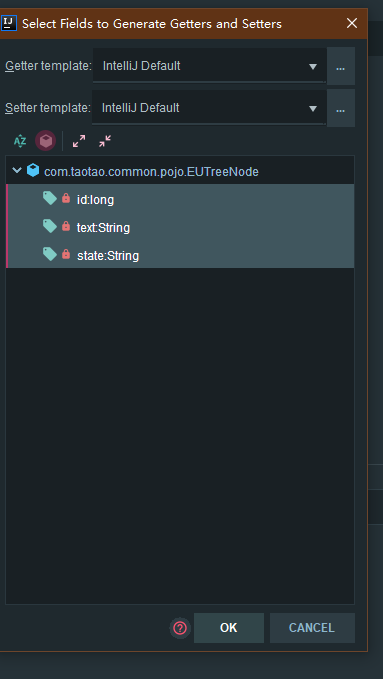Image resolution: width=383 pixels, height=679 pixels.
Task: Open Getter template ellipsis settings button
Action: pyautogui.click(x=341, y=66)
